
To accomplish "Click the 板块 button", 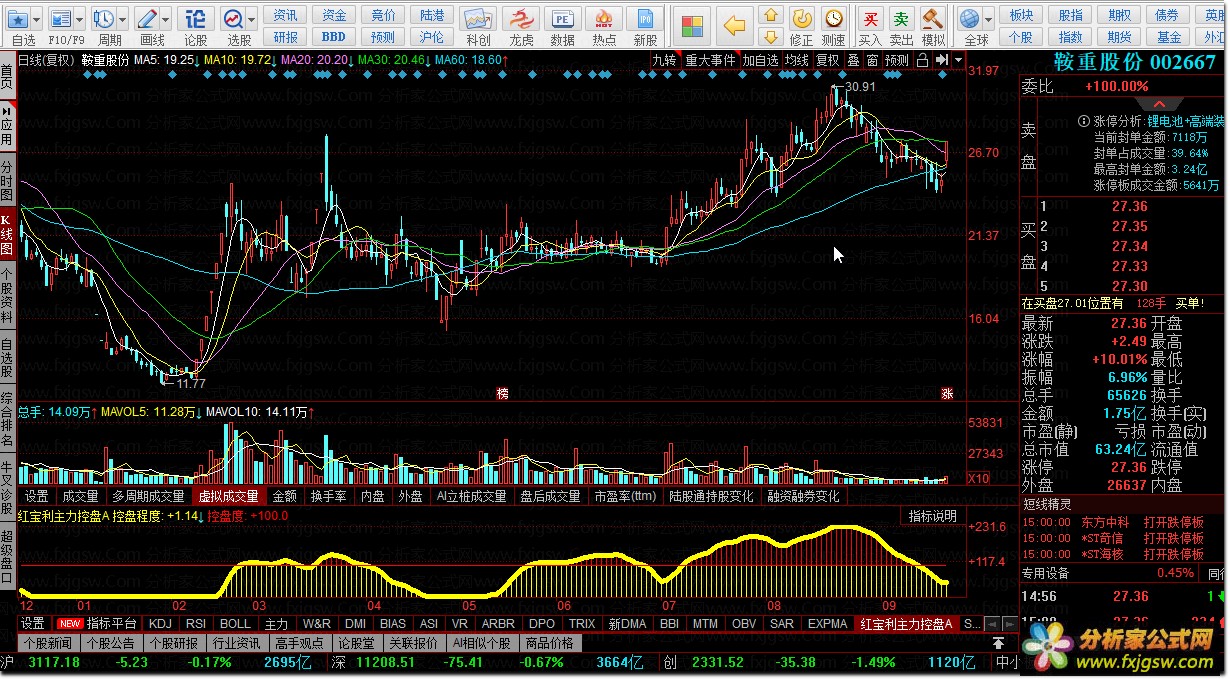I will (x=1021, y=15).
